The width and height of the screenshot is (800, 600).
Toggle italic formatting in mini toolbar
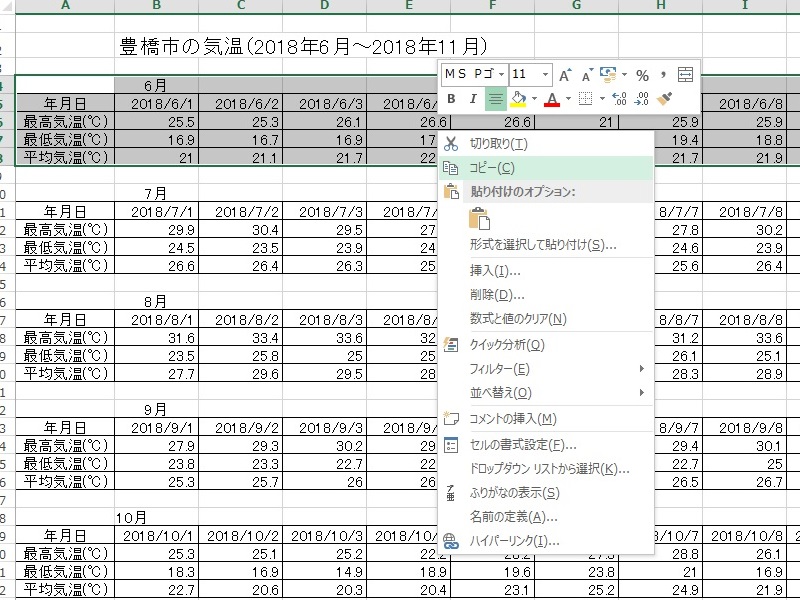pos(472,99)
